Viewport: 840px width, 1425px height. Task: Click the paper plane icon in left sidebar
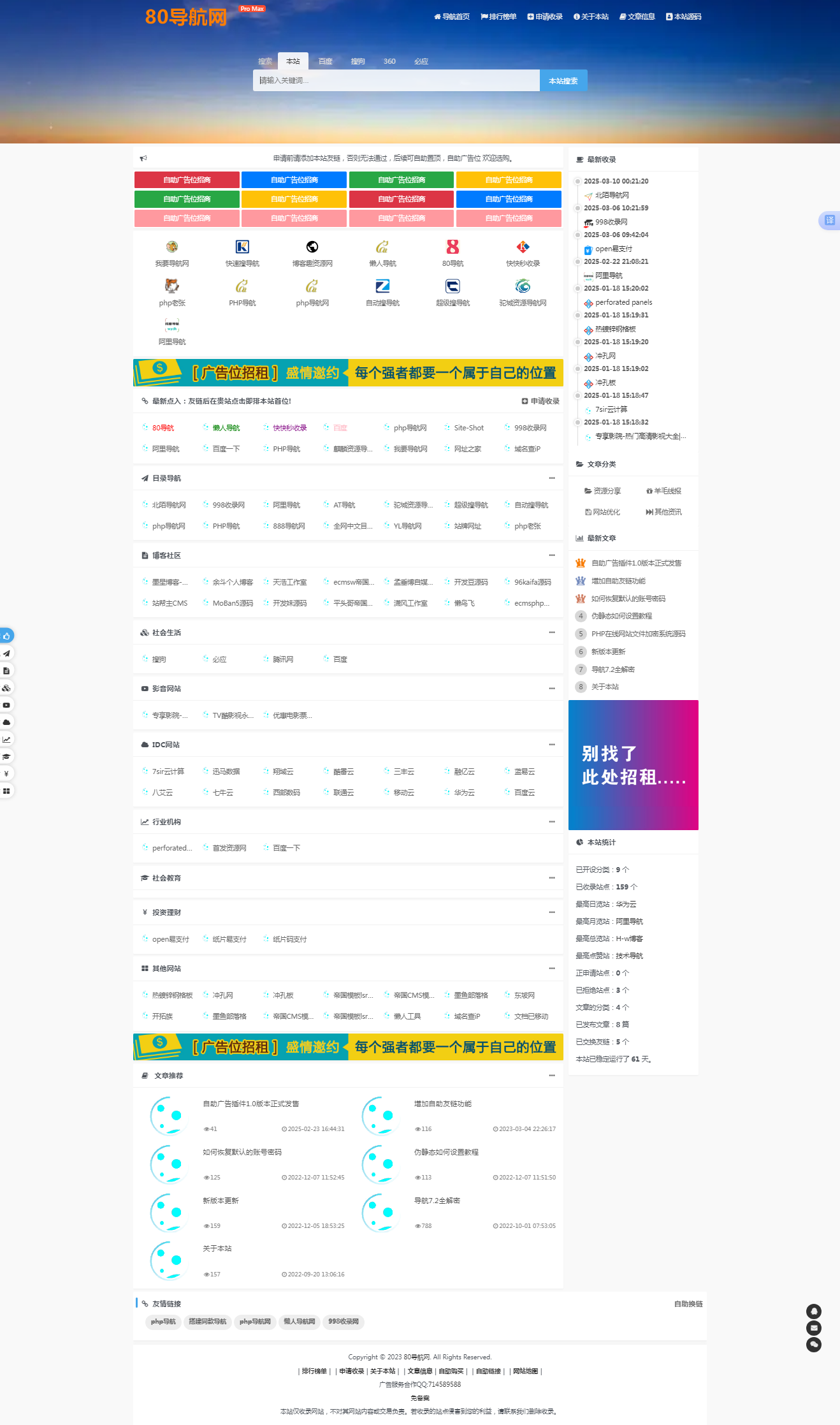click(x=6, y=653)
